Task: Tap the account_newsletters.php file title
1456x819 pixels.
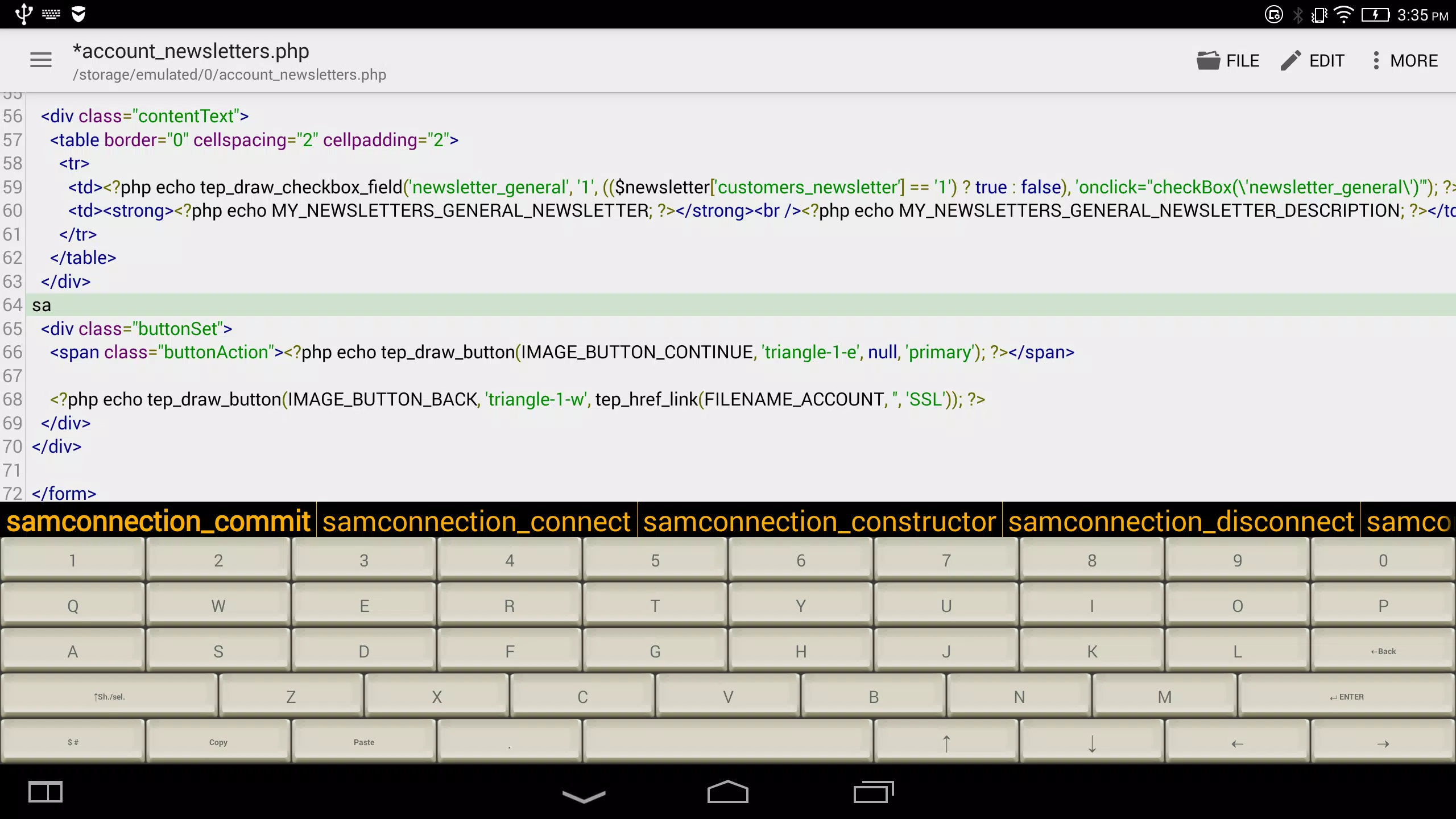Action: click(191, 51)
